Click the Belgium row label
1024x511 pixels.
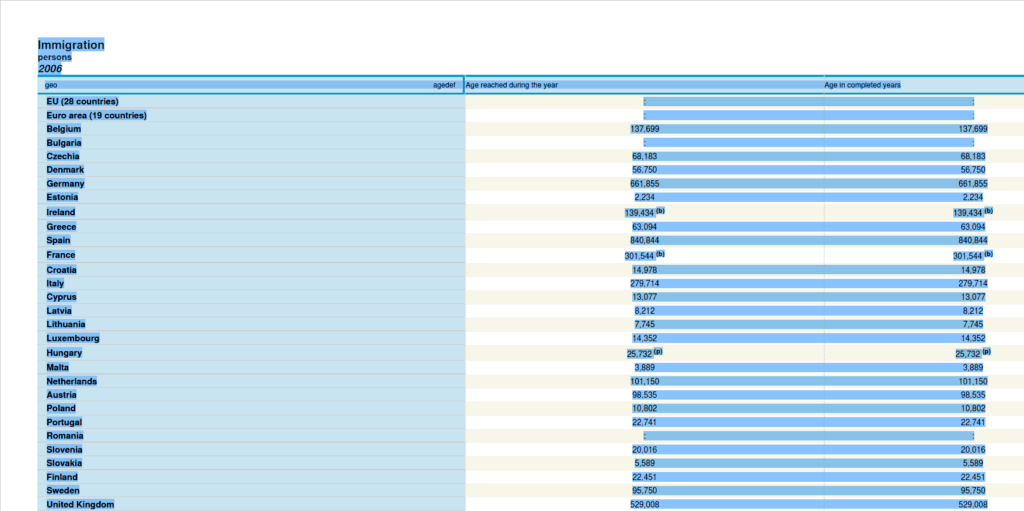[63, 129]
